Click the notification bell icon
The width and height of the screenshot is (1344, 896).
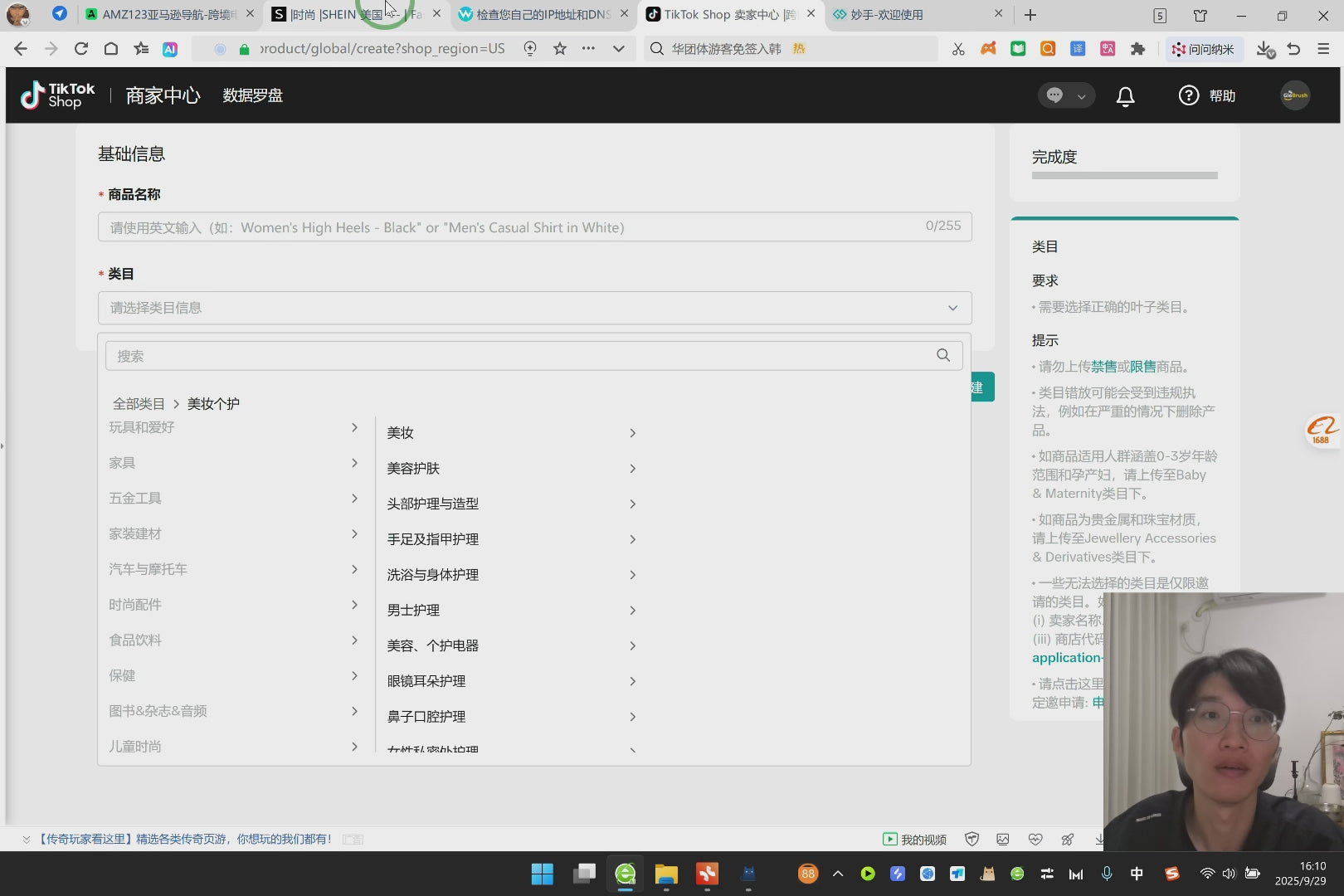point(1125,96)
